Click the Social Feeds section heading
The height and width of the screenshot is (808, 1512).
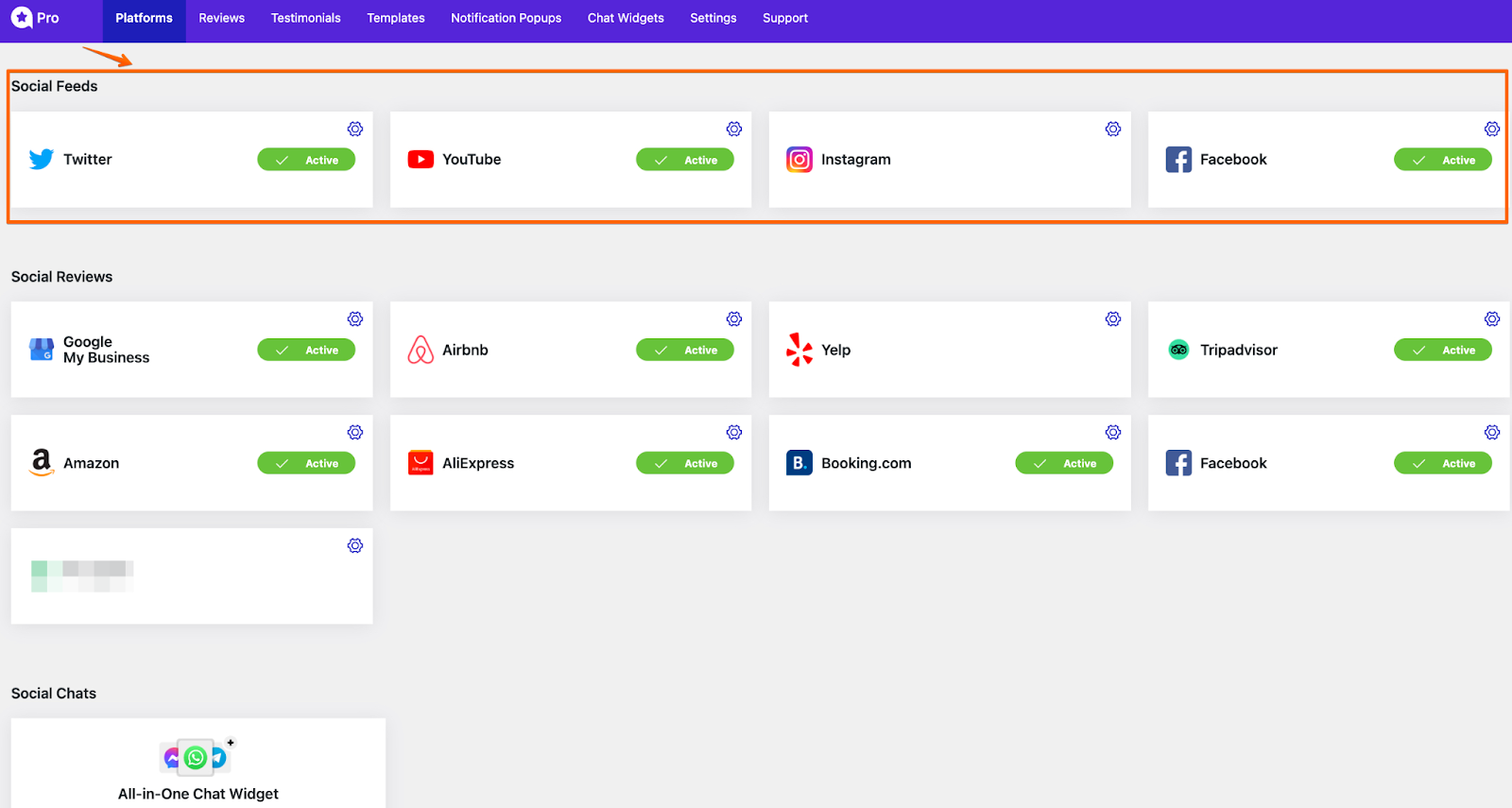(55, 86)
